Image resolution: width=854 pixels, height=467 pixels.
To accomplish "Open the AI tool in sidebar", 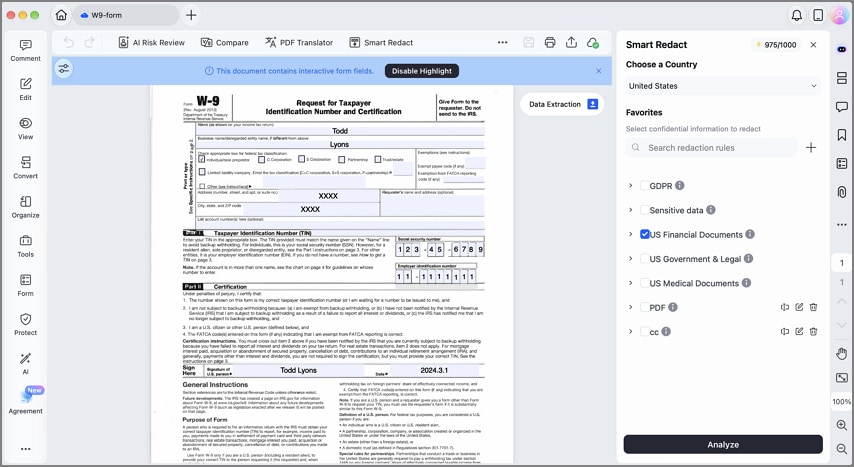I will pyautogui.click(x=26, y=364).
